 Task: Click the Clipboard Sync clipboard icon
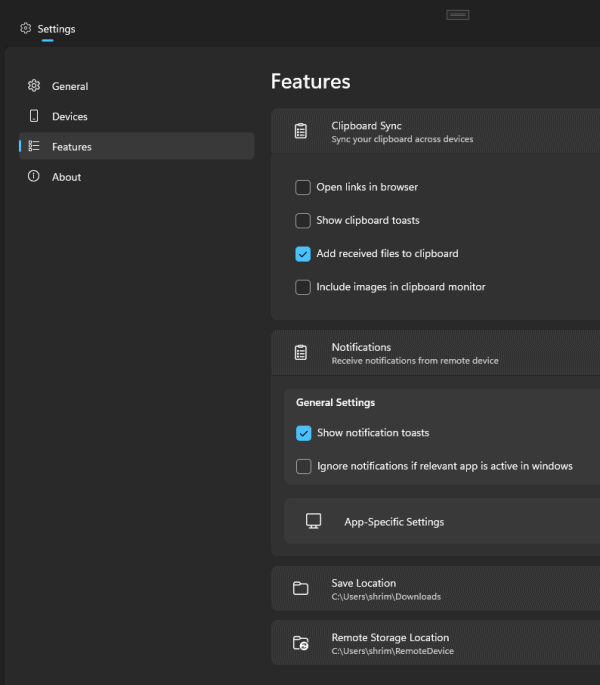301,131
